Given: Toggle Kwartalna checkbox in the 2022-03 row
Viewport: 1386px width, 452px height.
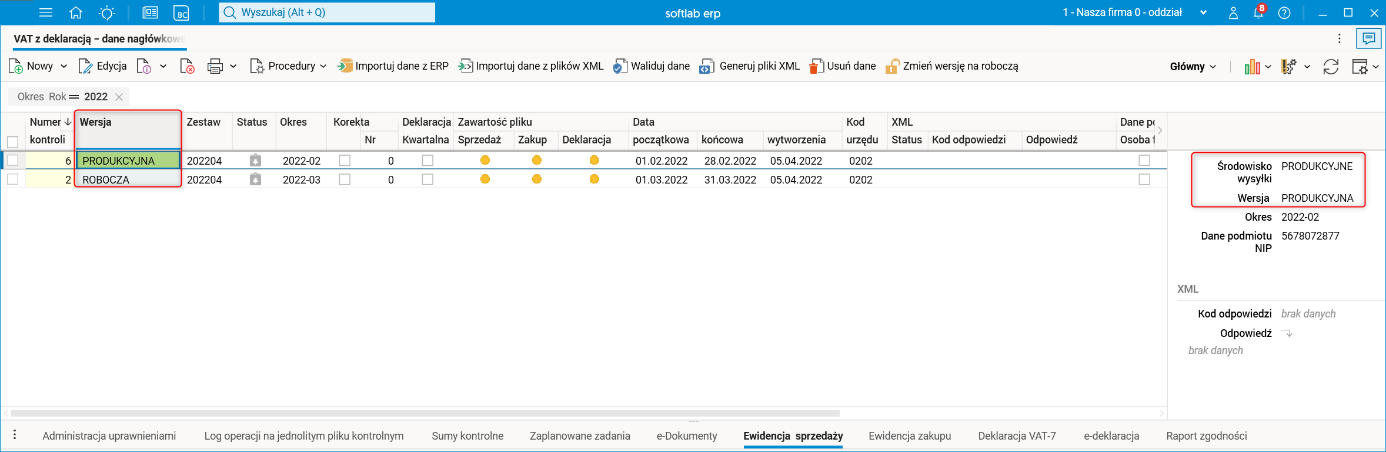Looking at the screenshot, I should coord(427,179).
